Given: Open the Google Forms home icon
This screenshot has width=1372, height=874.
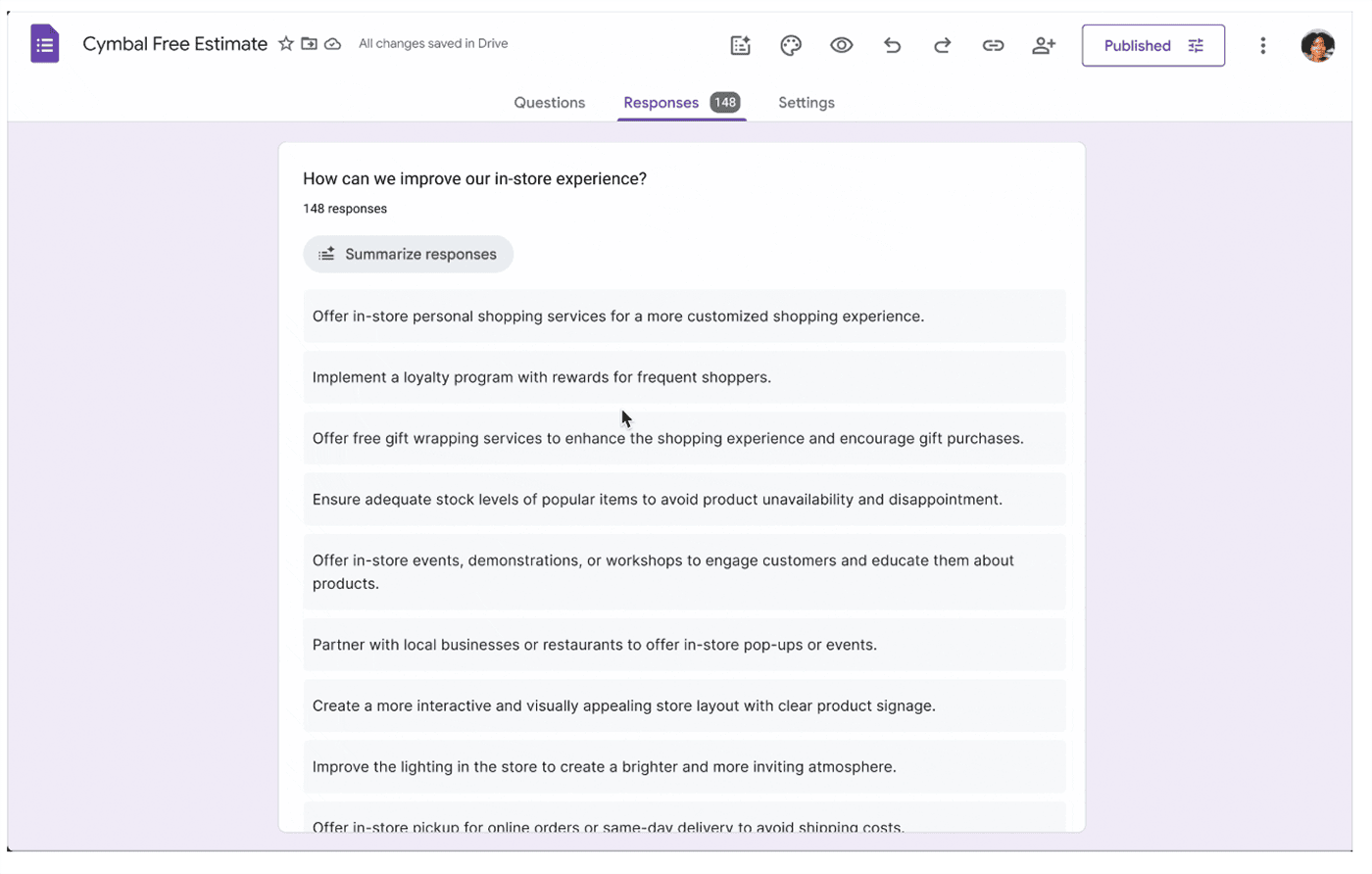Looking at the screenshot, I should click(x=45, y=45).
